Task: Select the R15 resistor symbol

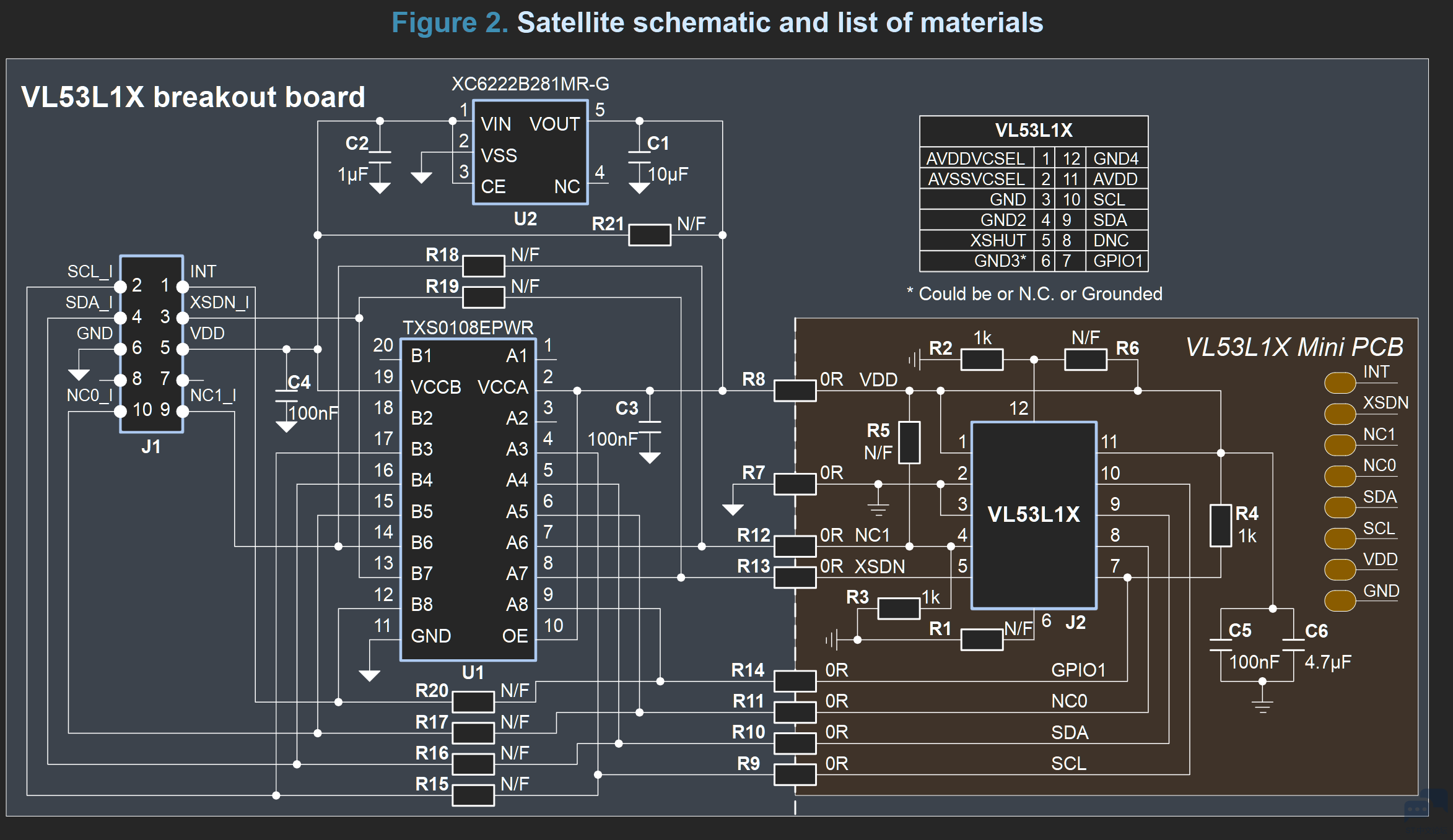Action: 473,795
